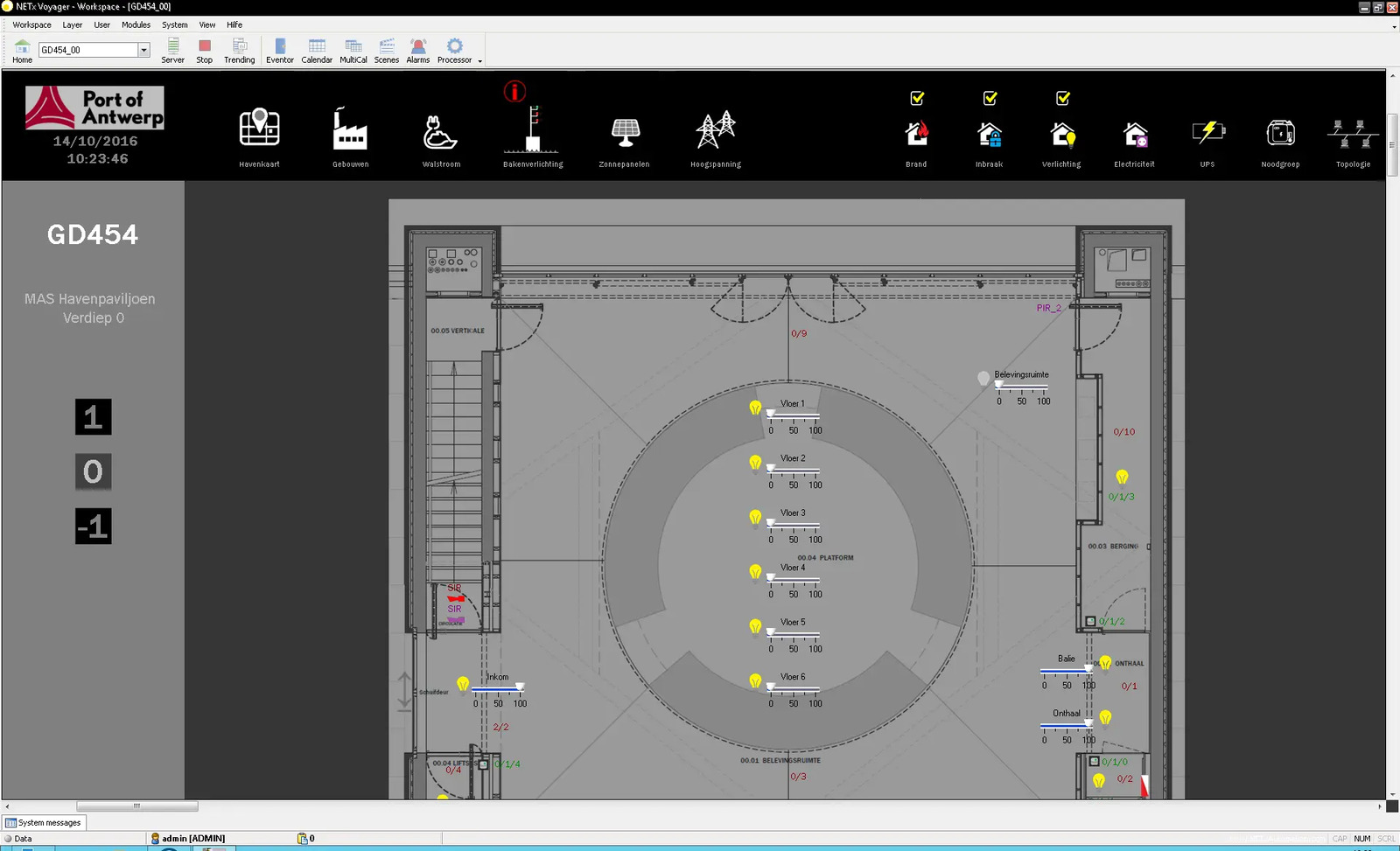This screenshot has height=851, width=1400.
Task: Click the Alarms toolbar button
Action: coord(417,51)
